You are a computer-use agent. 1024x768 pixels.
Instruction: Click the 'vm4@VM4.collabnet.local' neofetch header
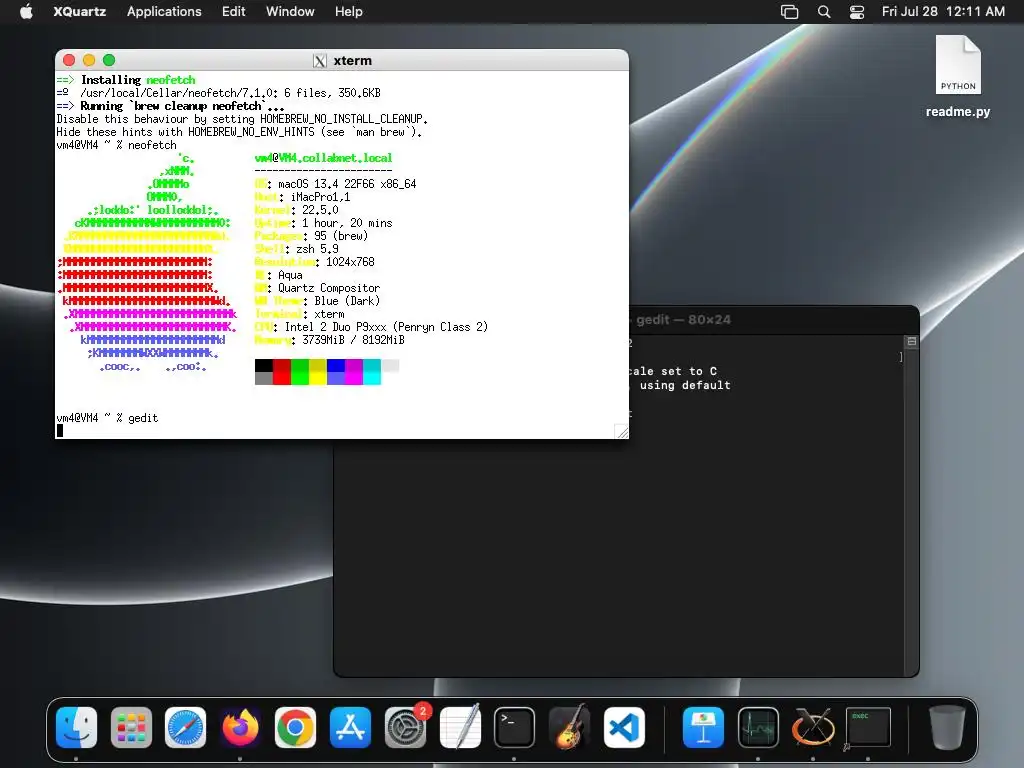[323, 158]
